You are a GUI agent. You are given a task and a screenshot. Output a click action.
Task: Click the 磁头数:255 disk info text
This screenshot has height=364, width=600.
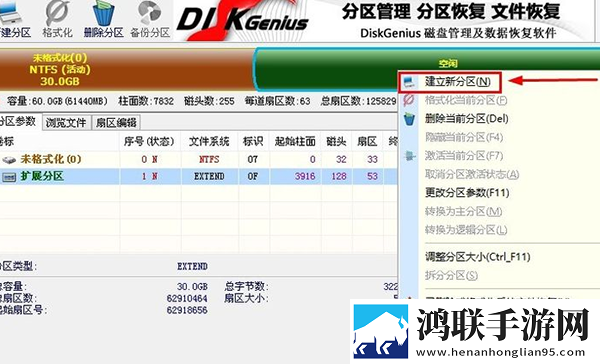tap(209, 101)
